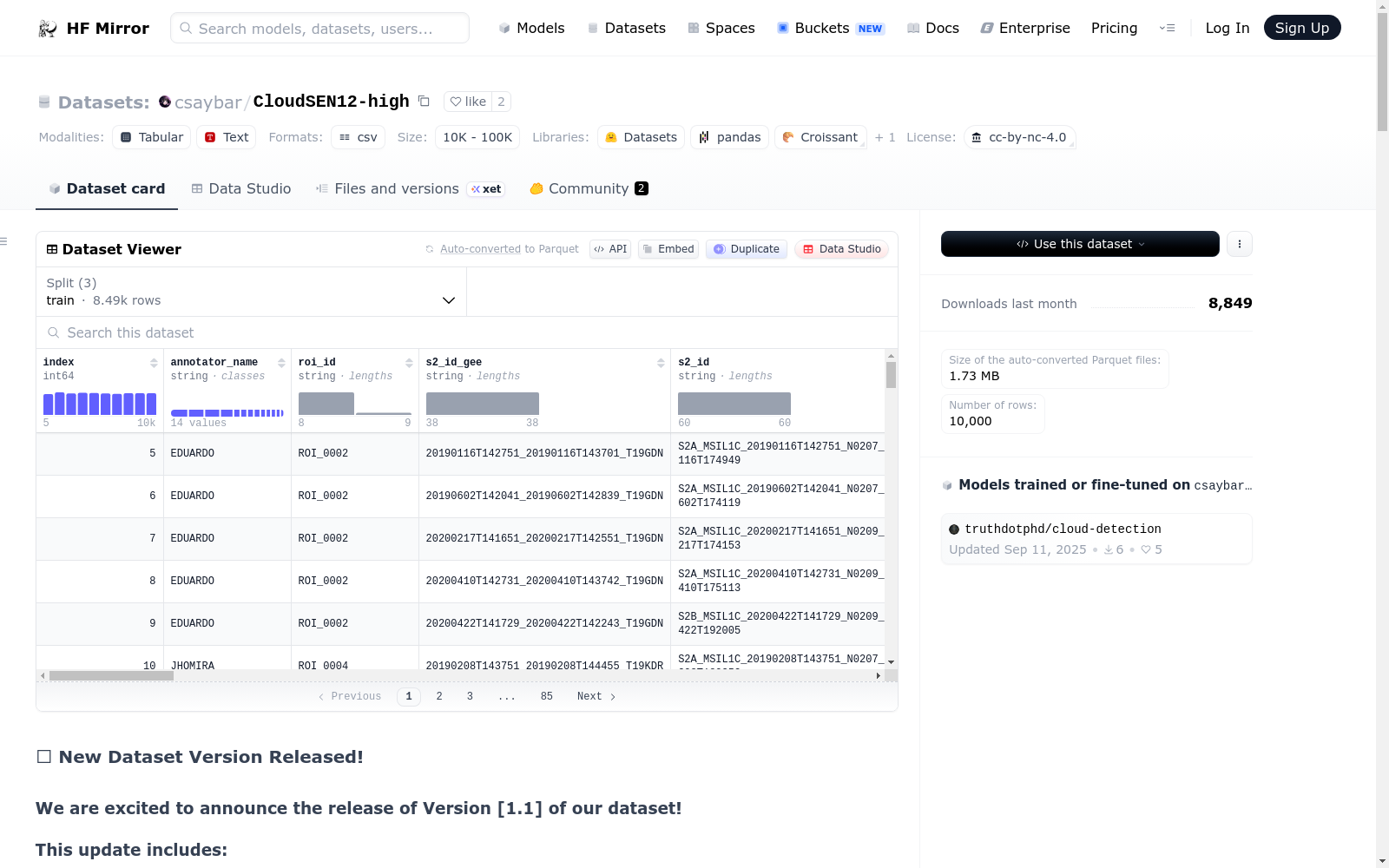Switch to the Data Studio tab
This screenshot has height=868, width=1389.
point(241,188)
